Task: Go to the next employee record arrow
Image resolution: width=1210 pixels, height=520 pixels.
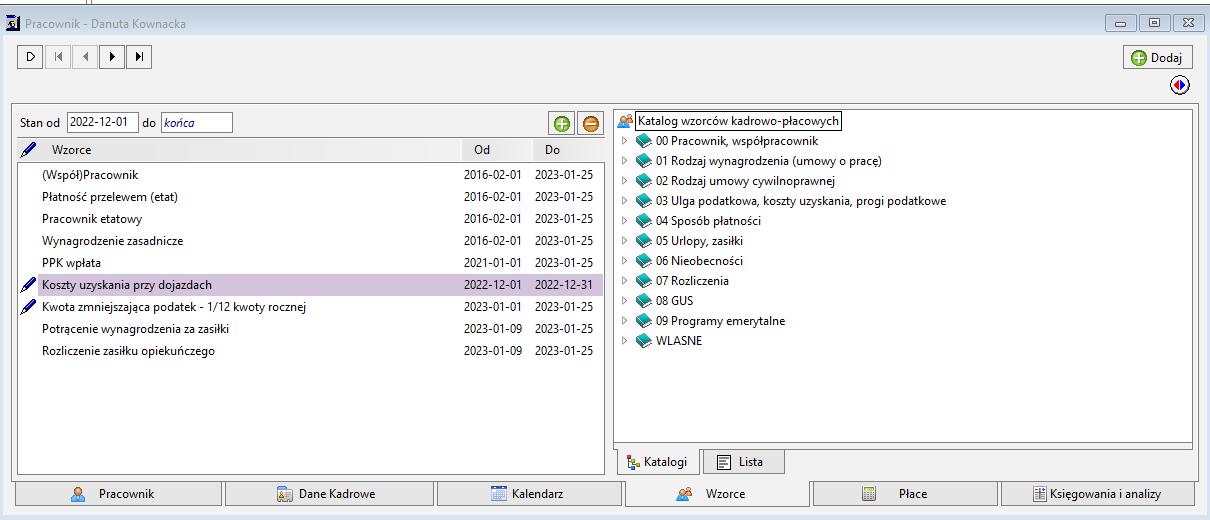Action: point(111,57)
